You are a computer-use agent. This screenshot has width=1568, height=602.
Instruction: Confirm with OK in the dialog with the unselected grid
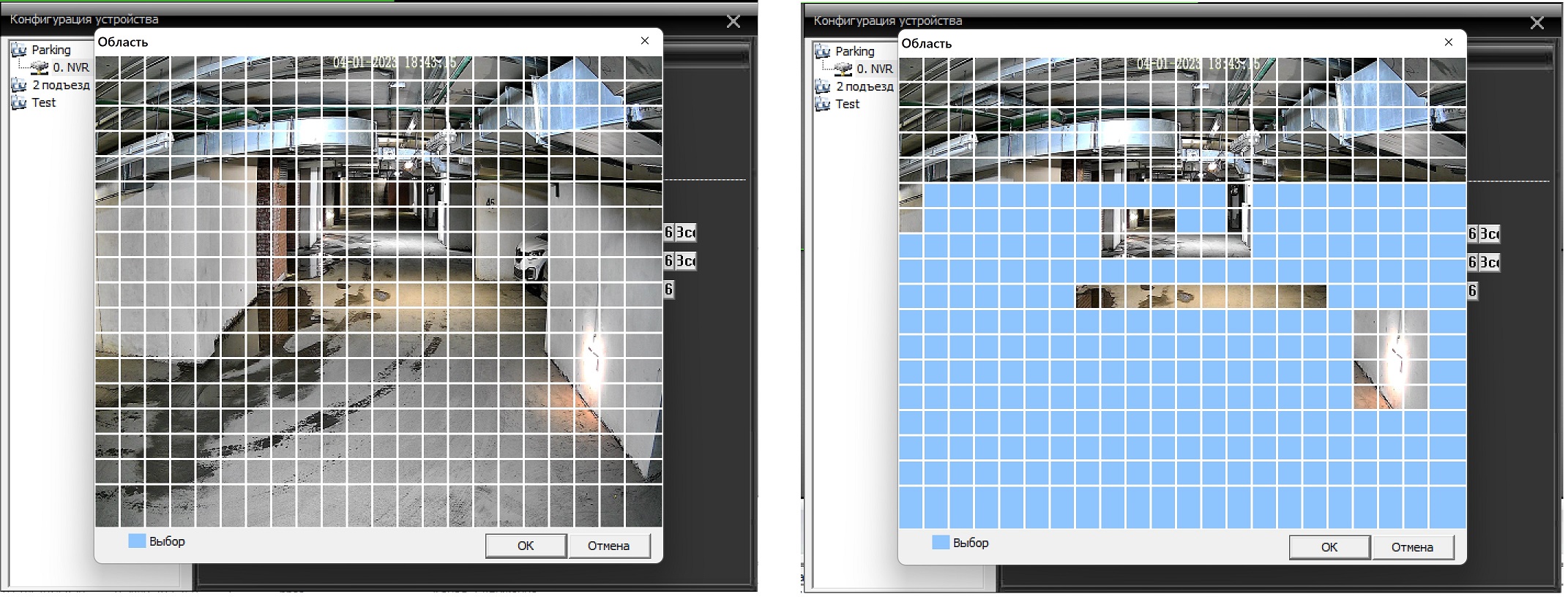(x=525, y=546)
